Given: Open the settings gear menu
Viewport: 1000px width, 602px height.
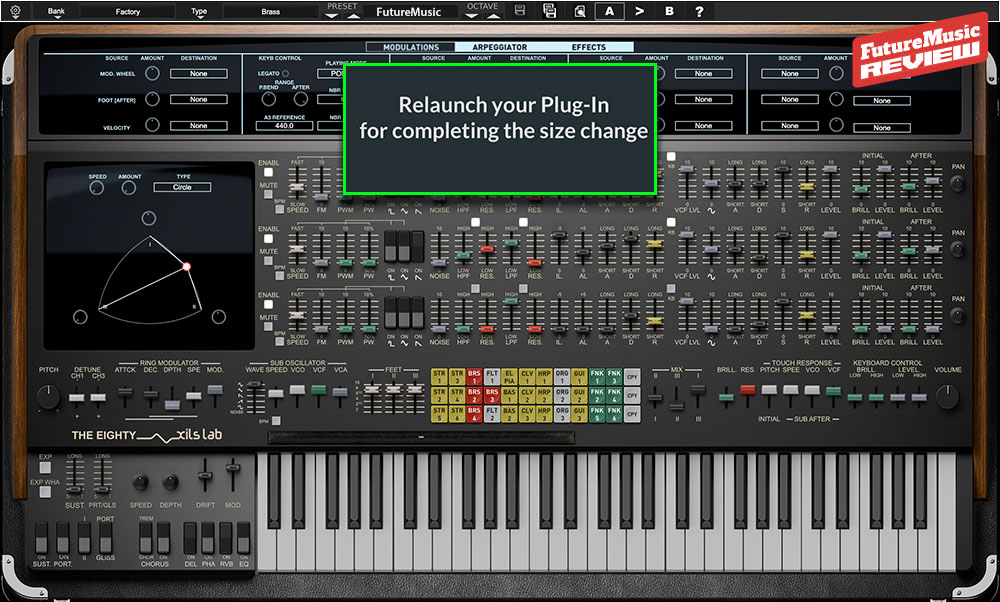Looking at the screenshot, I should point(15,11).
